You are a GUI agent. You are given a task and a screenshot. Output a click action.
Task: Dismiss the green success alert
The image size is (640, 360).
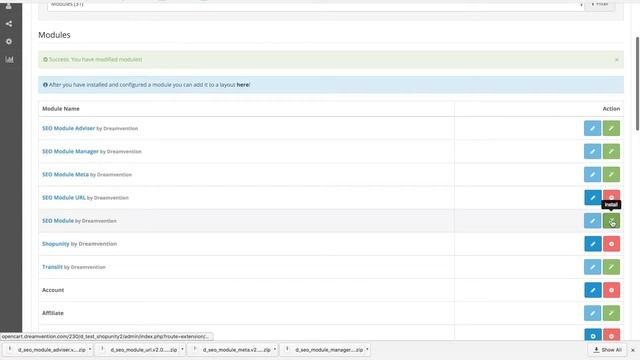coord(616,60)
